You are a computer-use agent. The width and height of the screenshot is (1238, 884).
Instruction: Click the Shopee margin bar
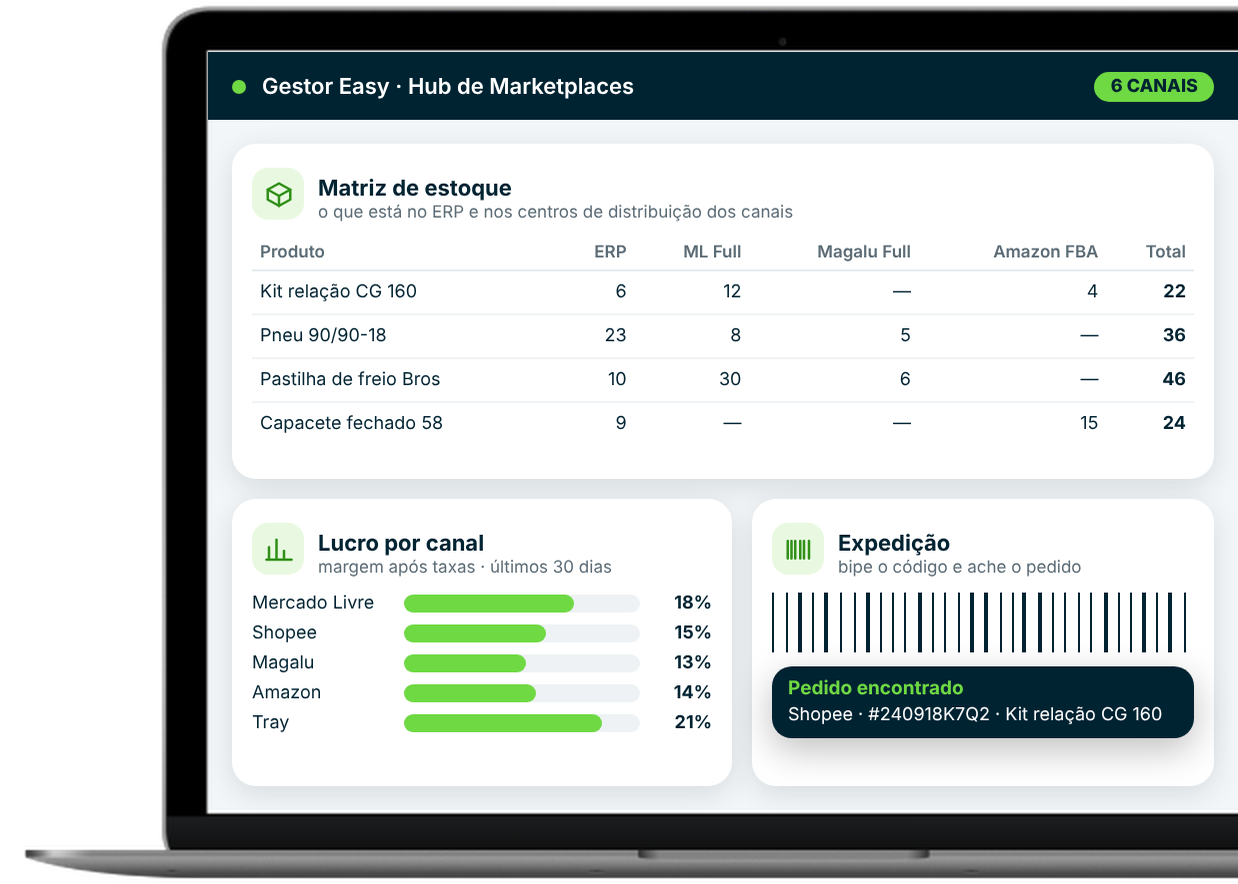(x=522, y=634)
